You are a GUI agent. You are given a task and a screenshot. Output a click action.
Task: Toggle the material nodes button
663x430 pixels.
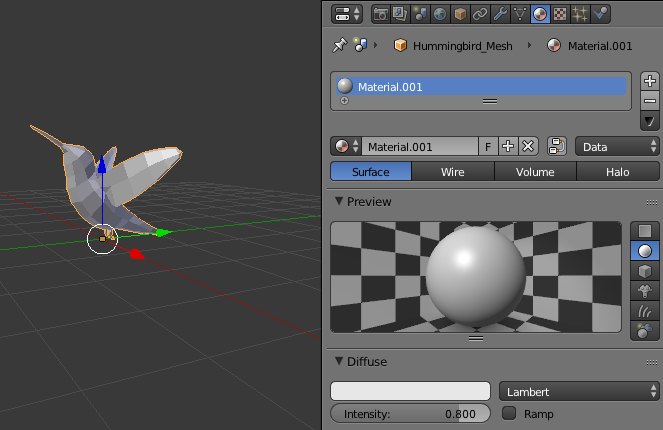tap(557, 146)
